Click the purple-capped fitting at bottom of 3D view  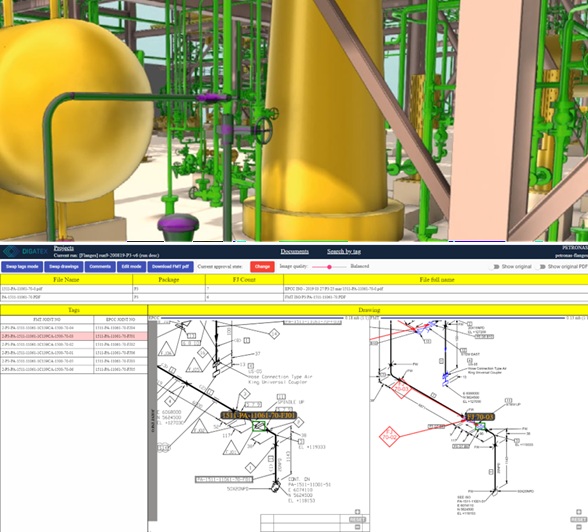coord(178,227)
